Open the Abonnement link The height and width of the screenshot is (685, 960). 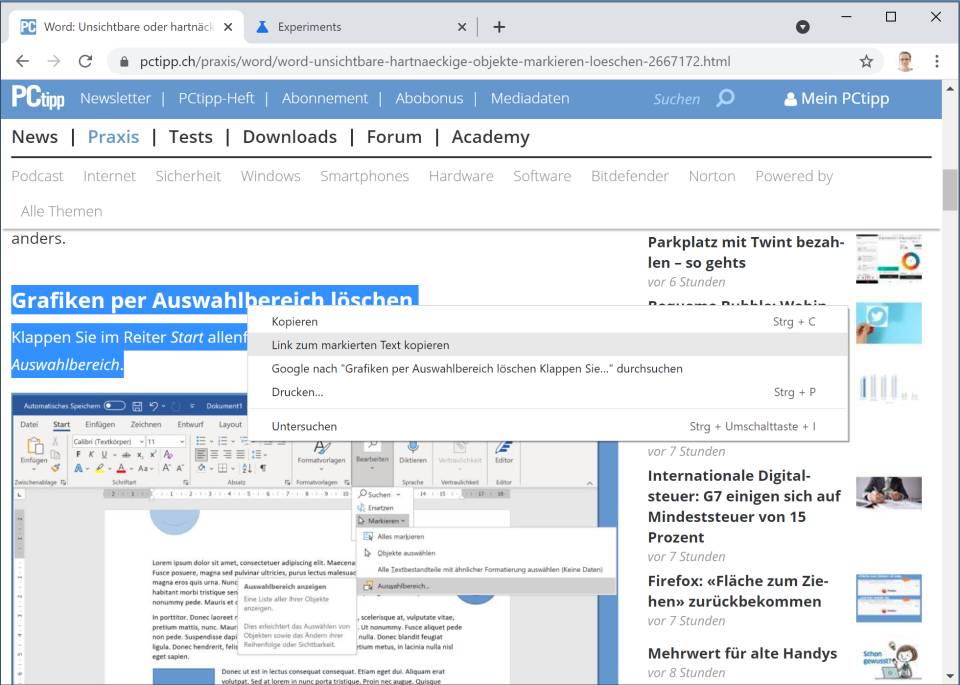(x=324, y=99)
